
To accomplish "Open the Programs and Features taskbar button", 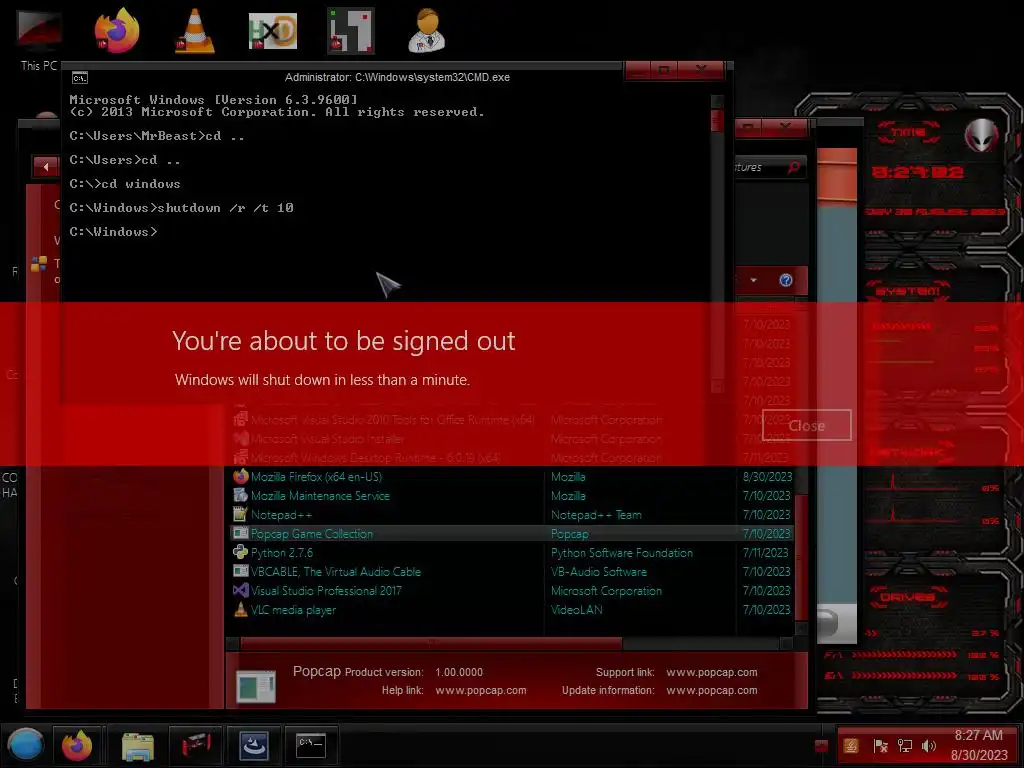I will pyautogui.click(x=254, y=745).
